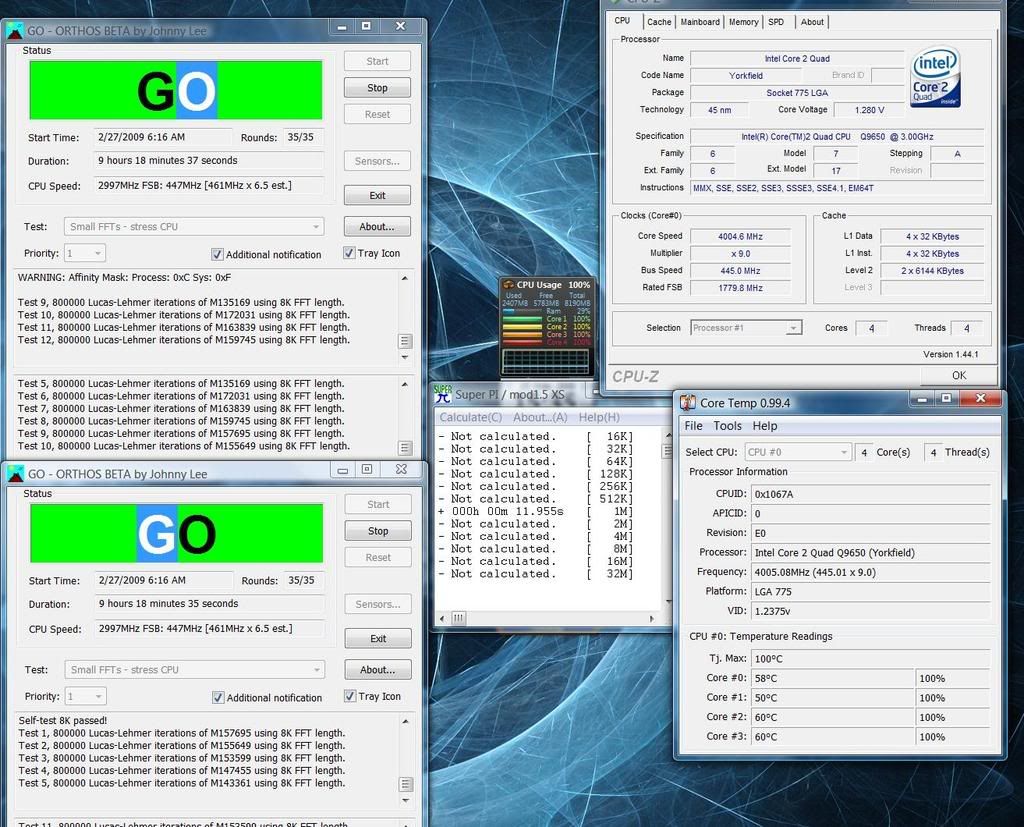Click the Core Temp title bar icon
Viewport: 1024px width, 827px height.
click(x=688, y=402)
